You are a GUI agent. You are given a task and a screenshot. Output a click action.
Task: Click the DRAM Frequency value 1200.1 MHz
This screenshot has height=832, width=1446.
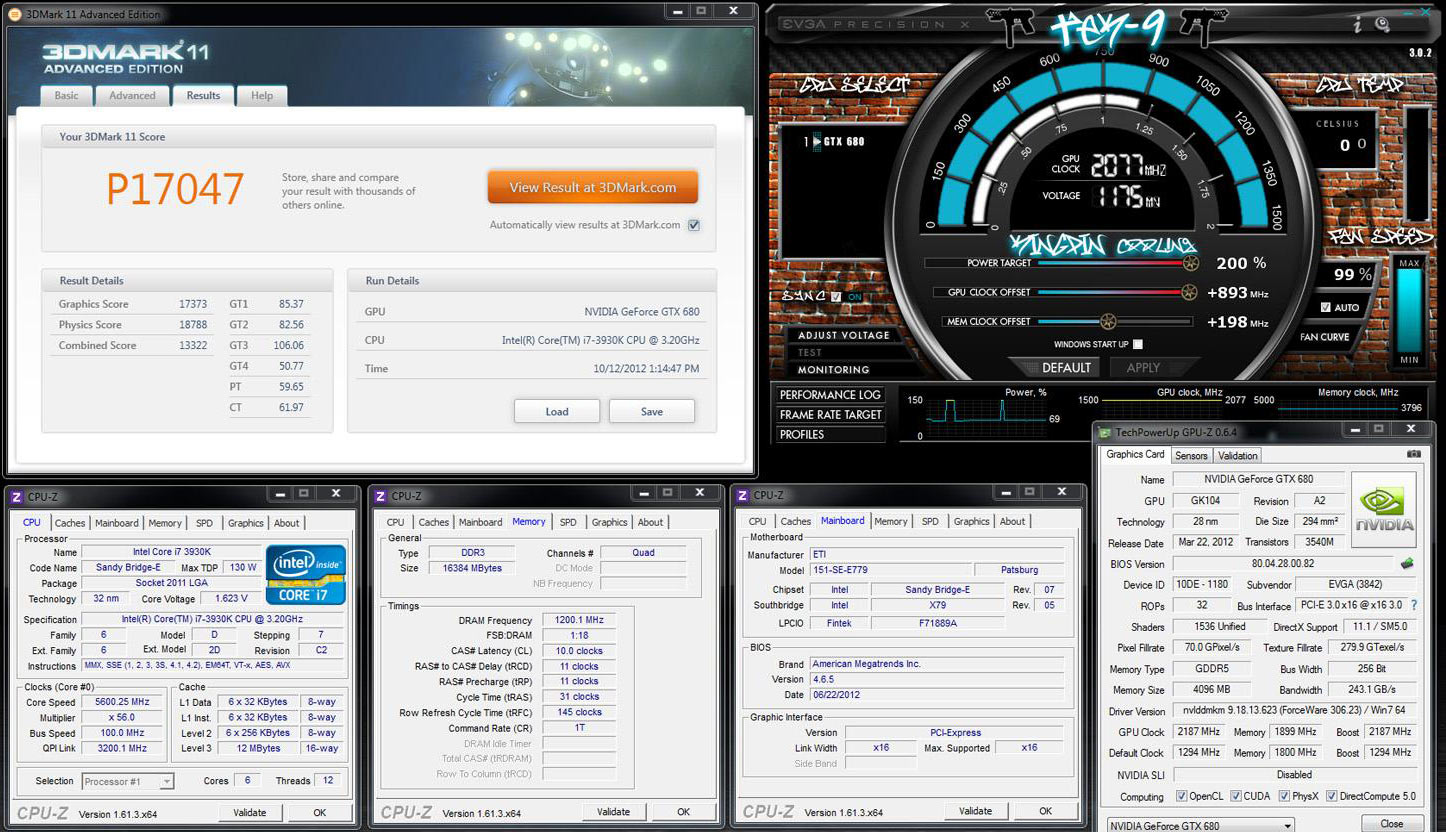point(579,620)
